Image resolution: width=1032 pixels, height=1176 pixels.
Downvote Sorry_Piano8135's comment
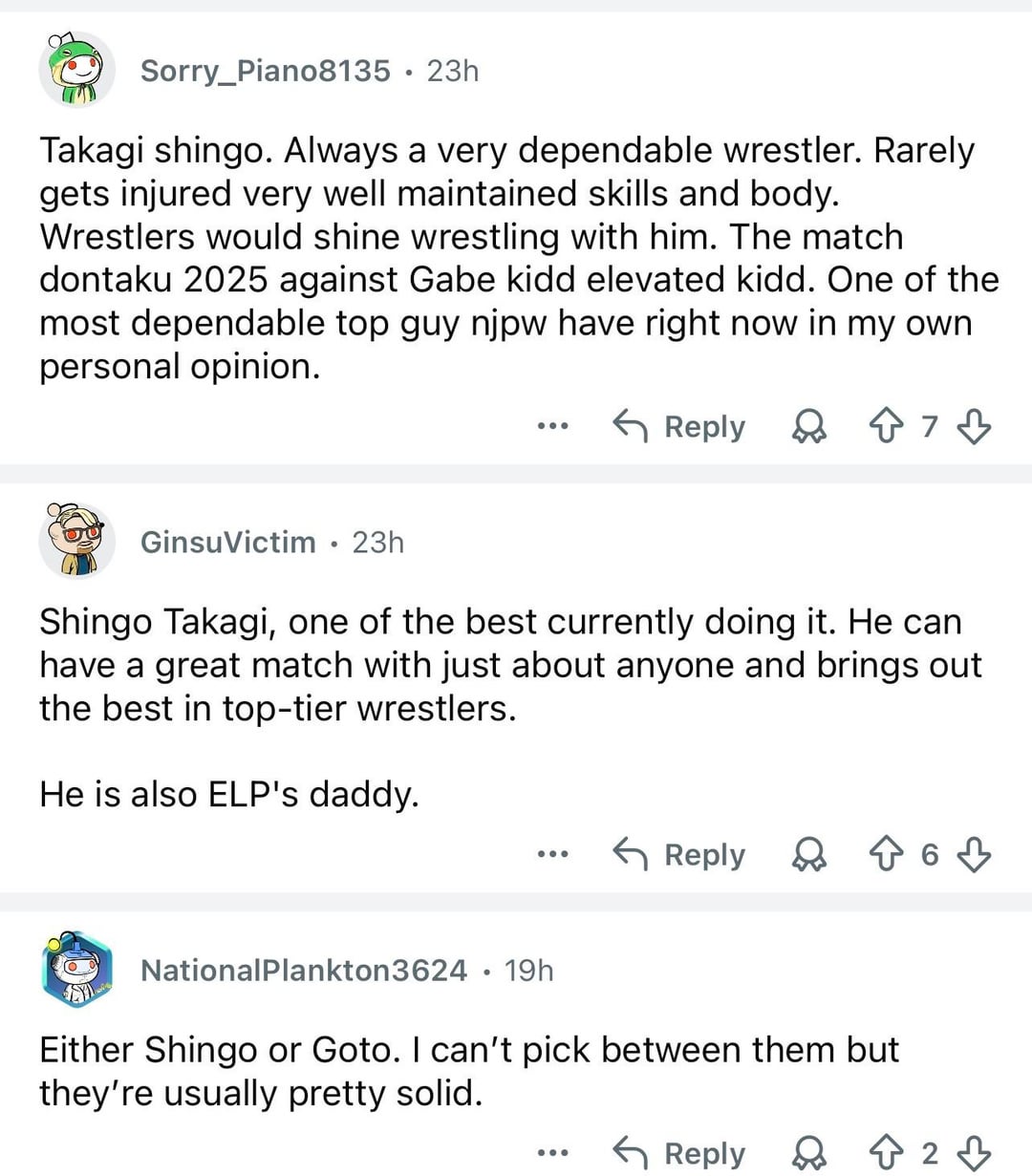pyautogui.click(x=973, y=427)
